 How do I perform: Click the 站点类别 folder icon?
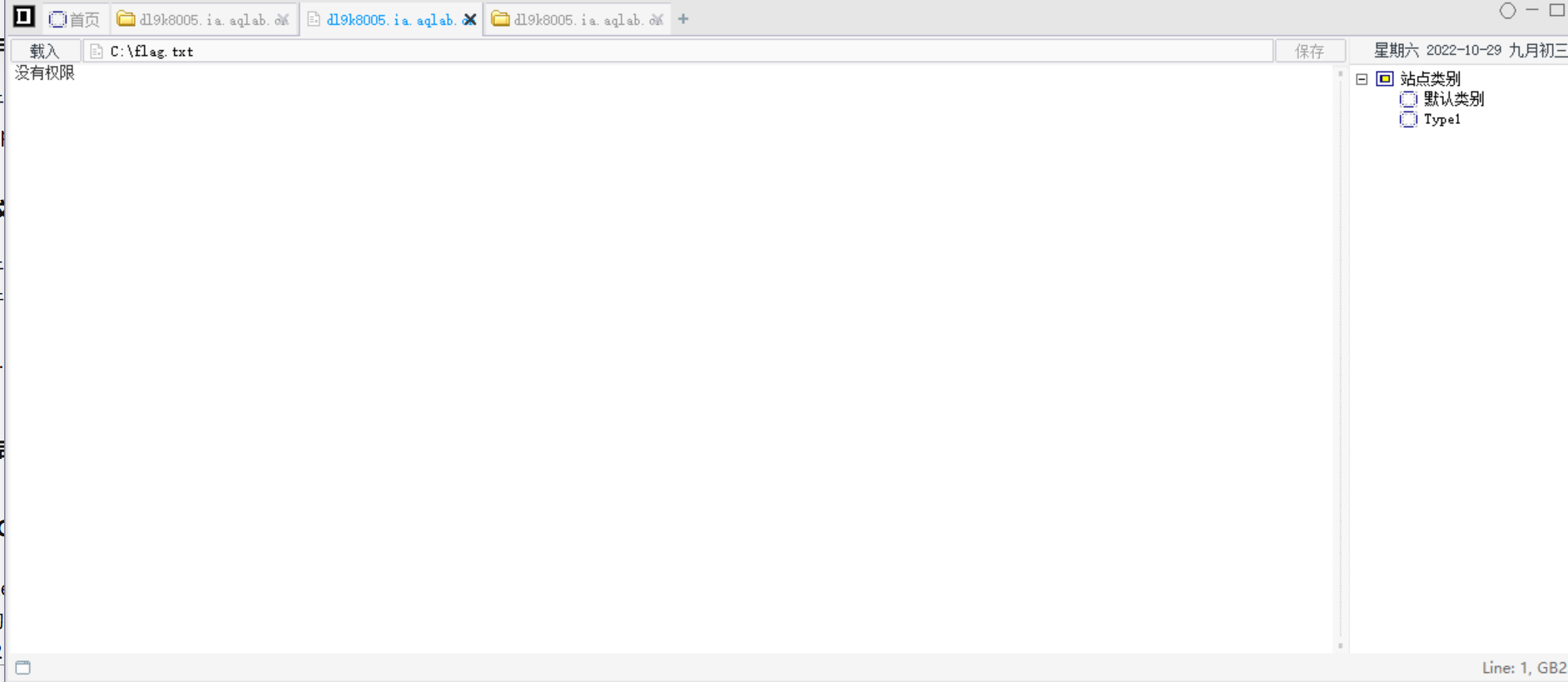click(x=1385, y=79)
